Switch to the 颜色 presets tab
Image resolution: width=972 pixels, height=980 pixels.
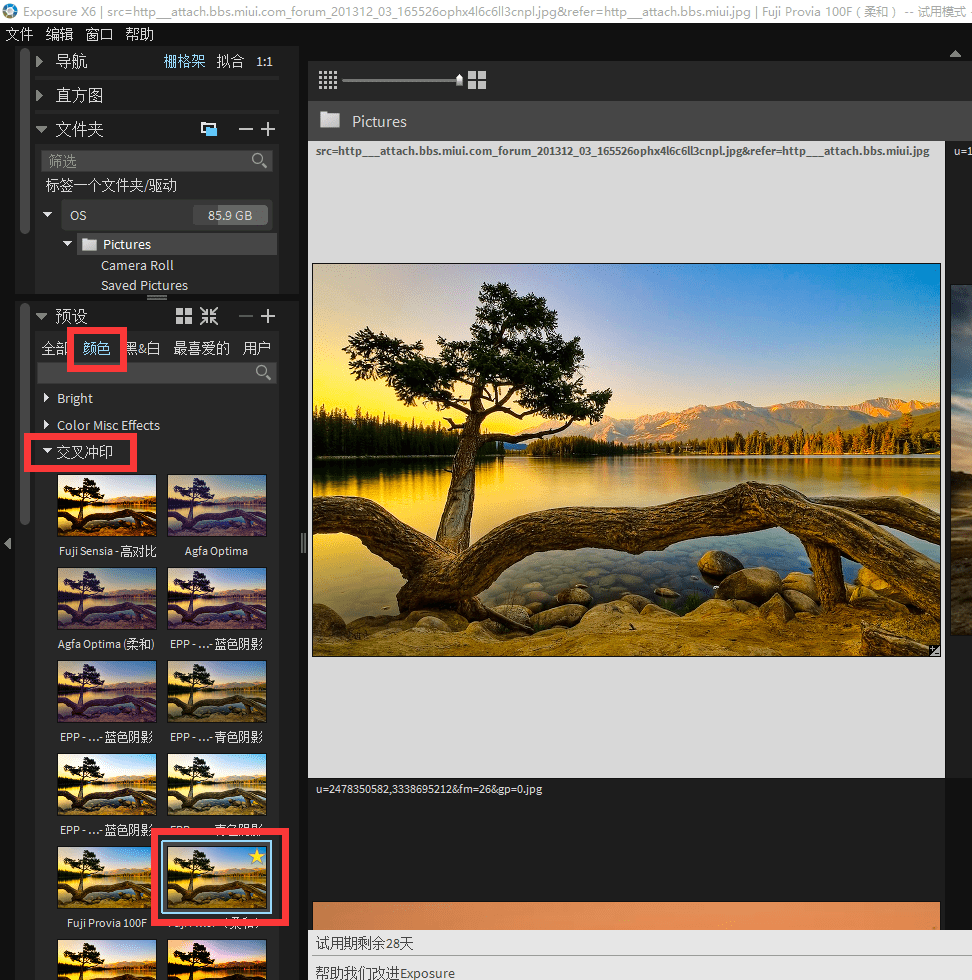(96, 348)
